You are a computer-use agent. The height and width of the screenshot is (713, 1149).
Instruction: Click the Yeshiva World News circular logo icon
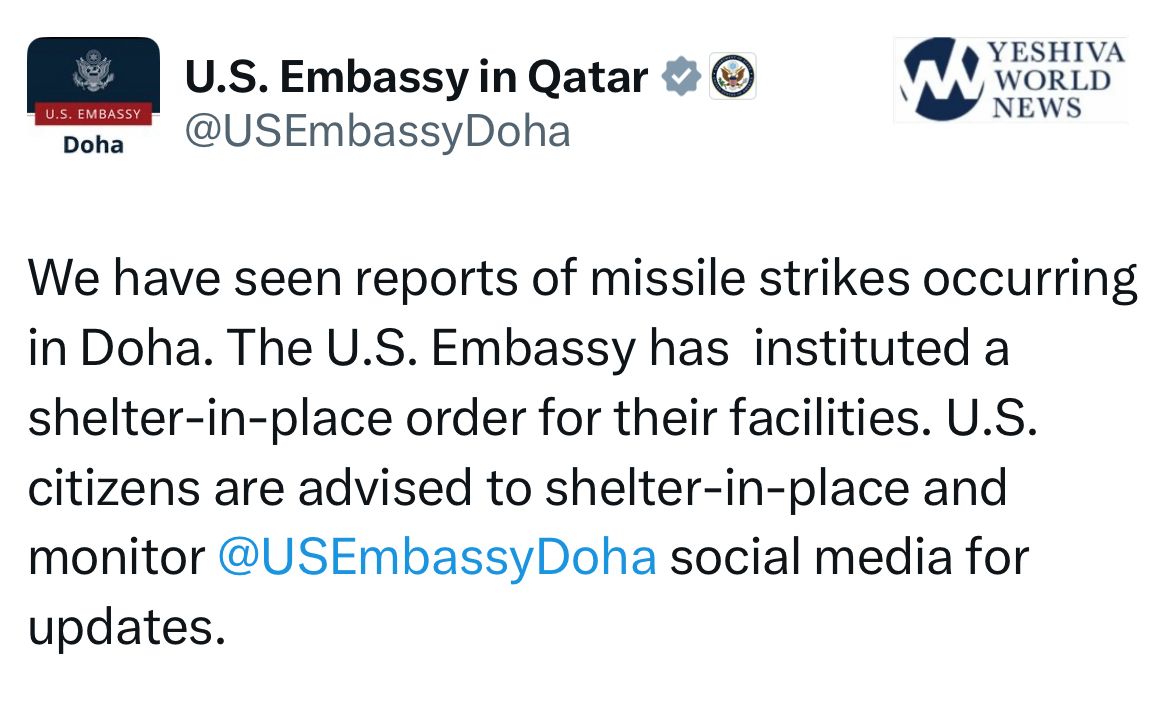pyautogui.click(x=940, y=80)
